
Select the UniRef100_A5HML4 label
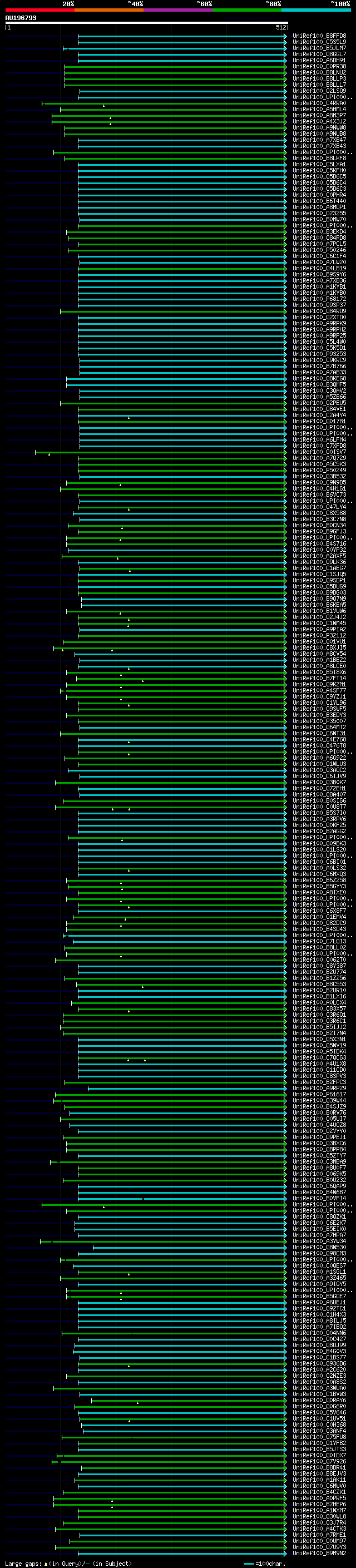[x=319, y=110]
